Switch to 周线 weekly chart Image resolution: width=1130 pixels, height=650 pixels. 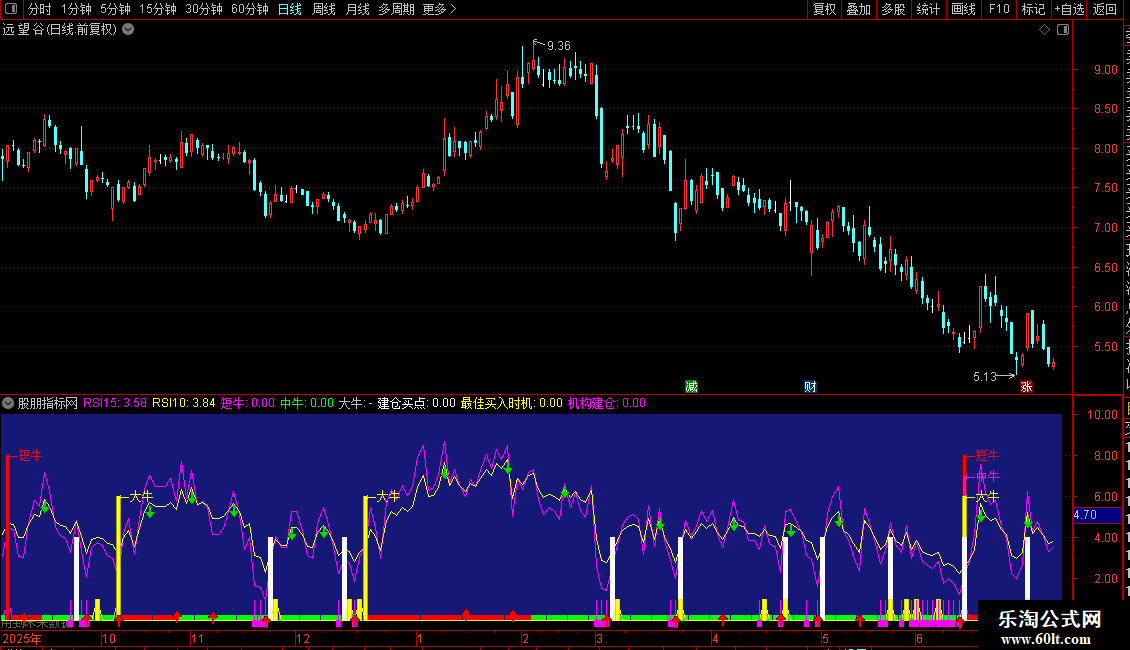(x=324, y=9)
